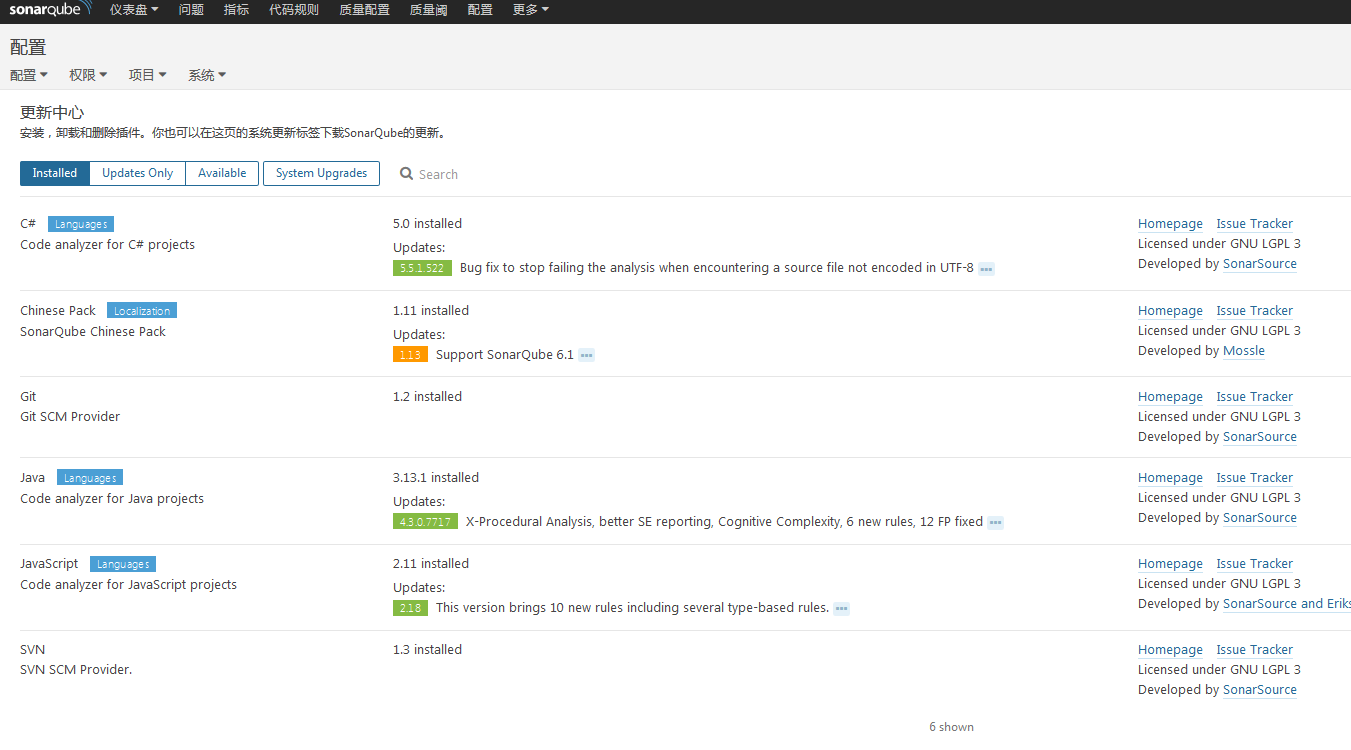Open Java plugin Issue Tracker
Screen dimensions: 1351x750
tap(1254, 478)
